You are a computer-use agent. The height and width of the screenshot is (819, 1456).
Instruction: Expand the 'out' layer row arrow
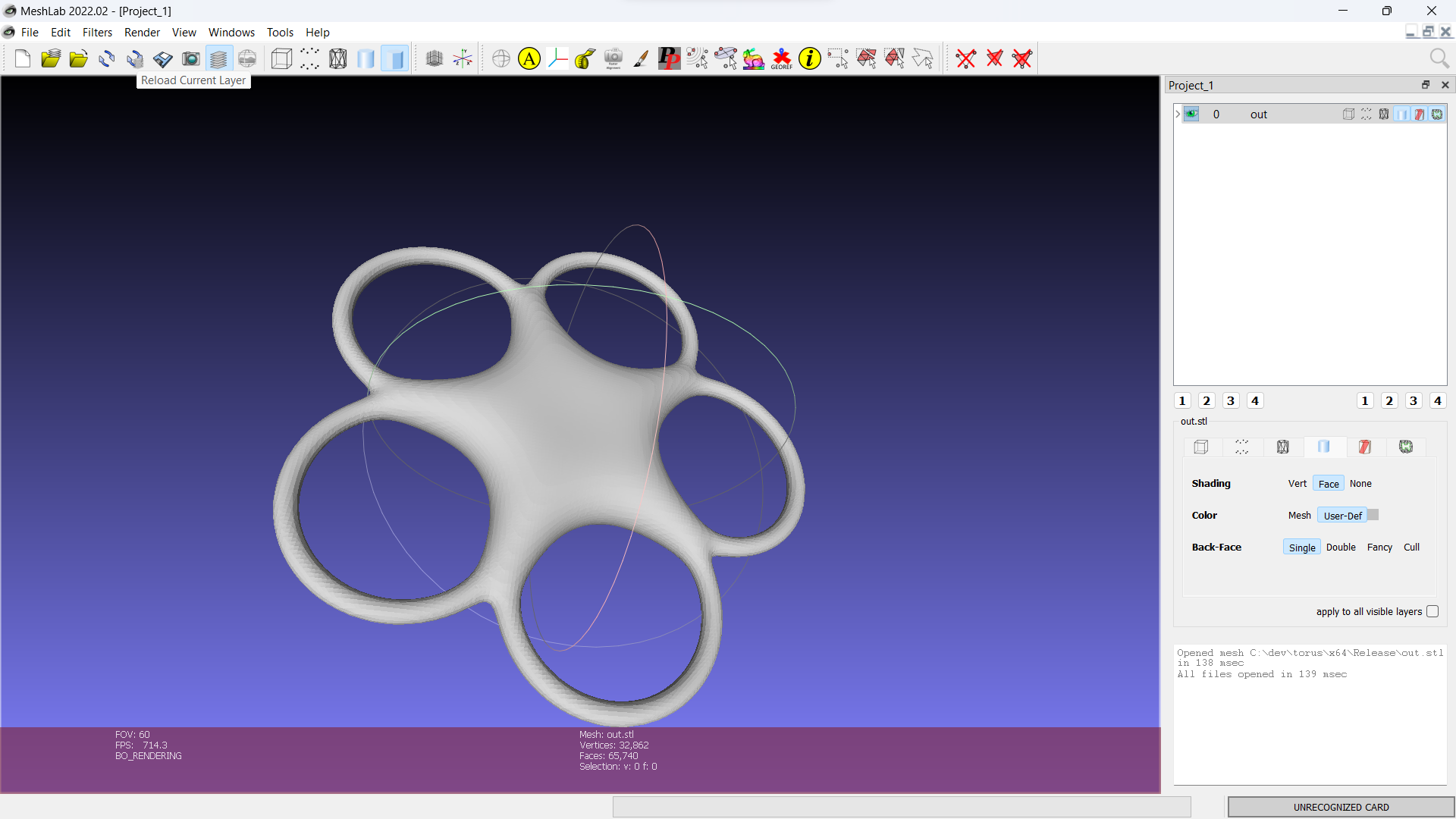1178,115
